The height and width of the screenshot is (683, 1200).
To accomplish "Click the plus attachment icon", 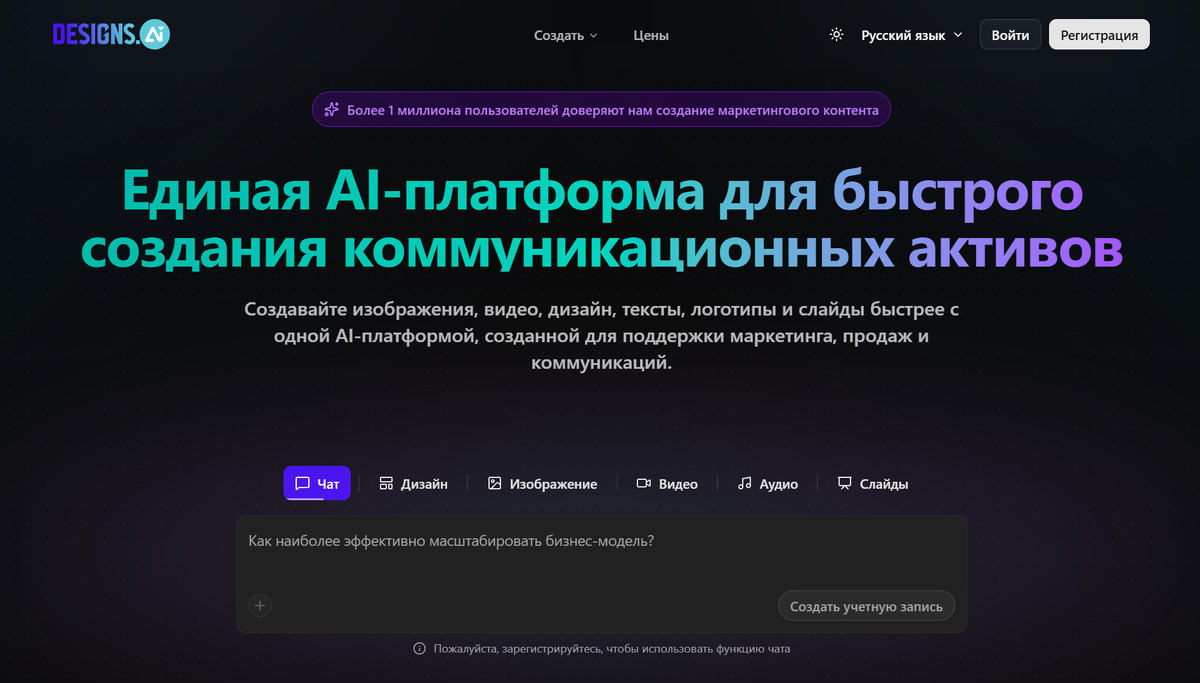I will [260, 605].
